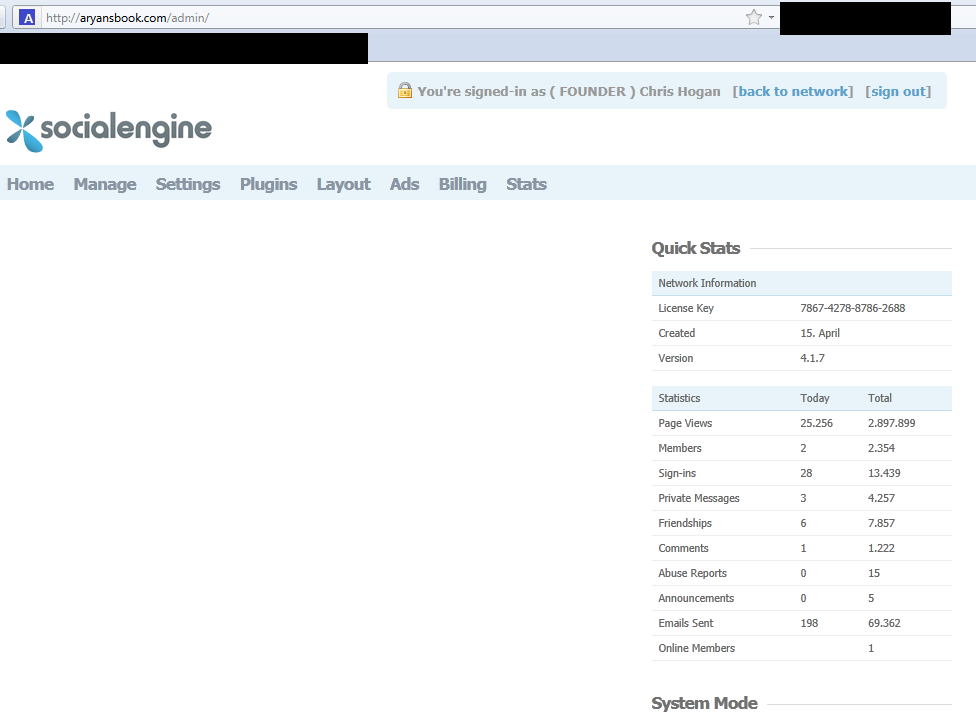The height and width of the screenshot is (722, 976).
Task: Click the Created date 15. April
Action: [820, 333]
